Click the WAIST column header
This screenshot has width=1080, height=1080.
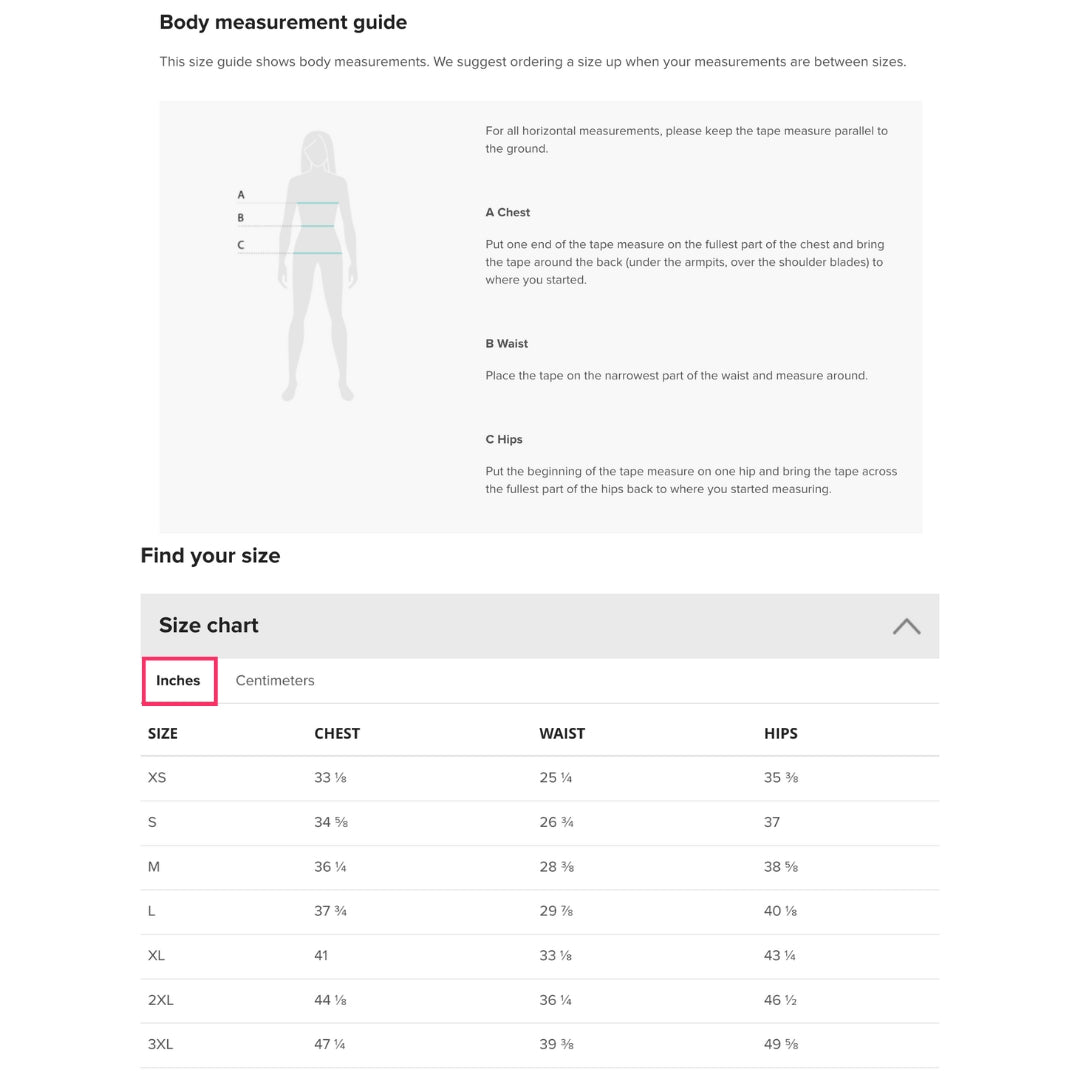(562, 734)
